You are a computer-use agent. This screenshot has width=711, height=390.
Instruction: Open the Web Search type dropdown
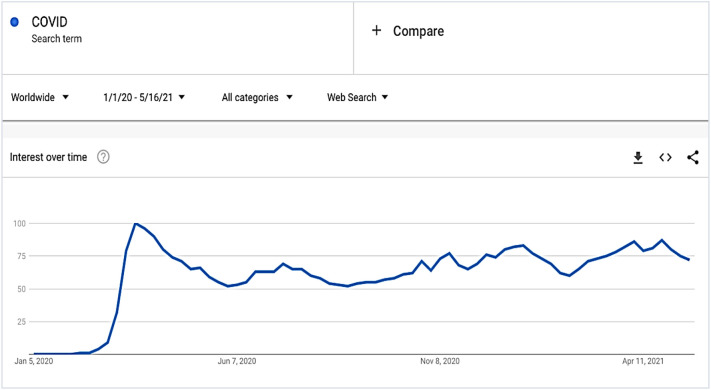357,97
